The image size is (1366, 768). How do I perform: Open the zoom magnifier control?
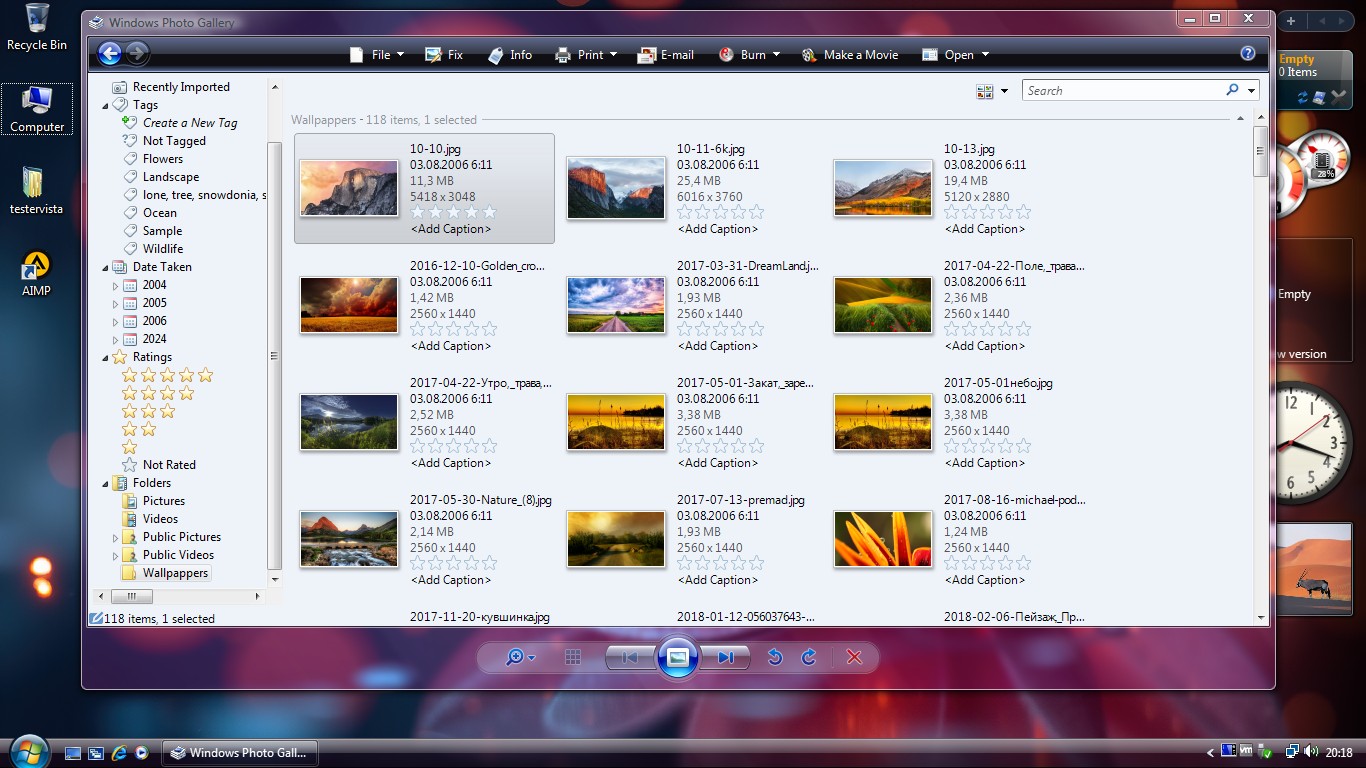coord(520,657)
